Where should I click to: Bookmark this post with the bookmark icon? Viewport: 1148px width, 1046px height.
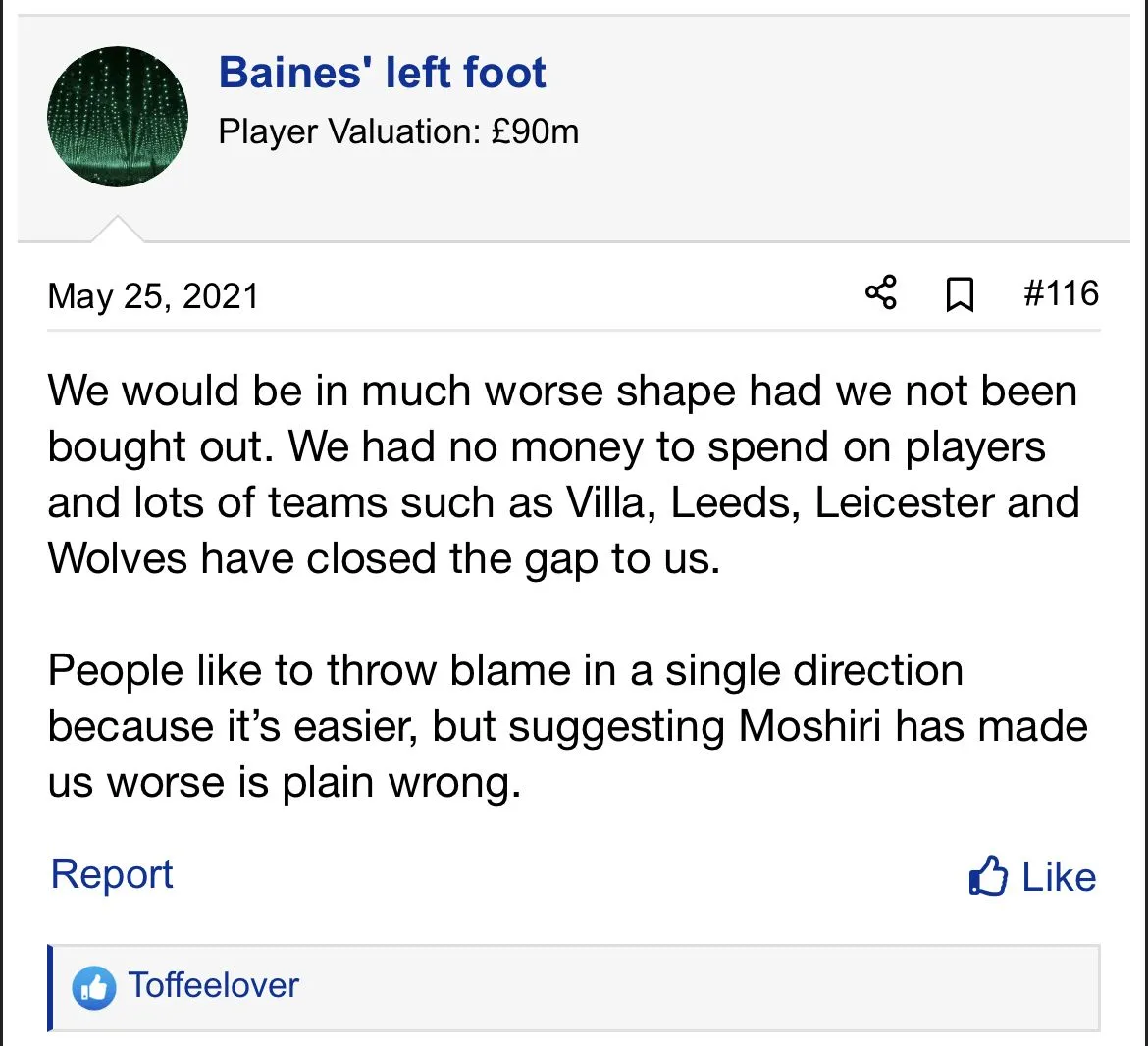pos(959,293)
